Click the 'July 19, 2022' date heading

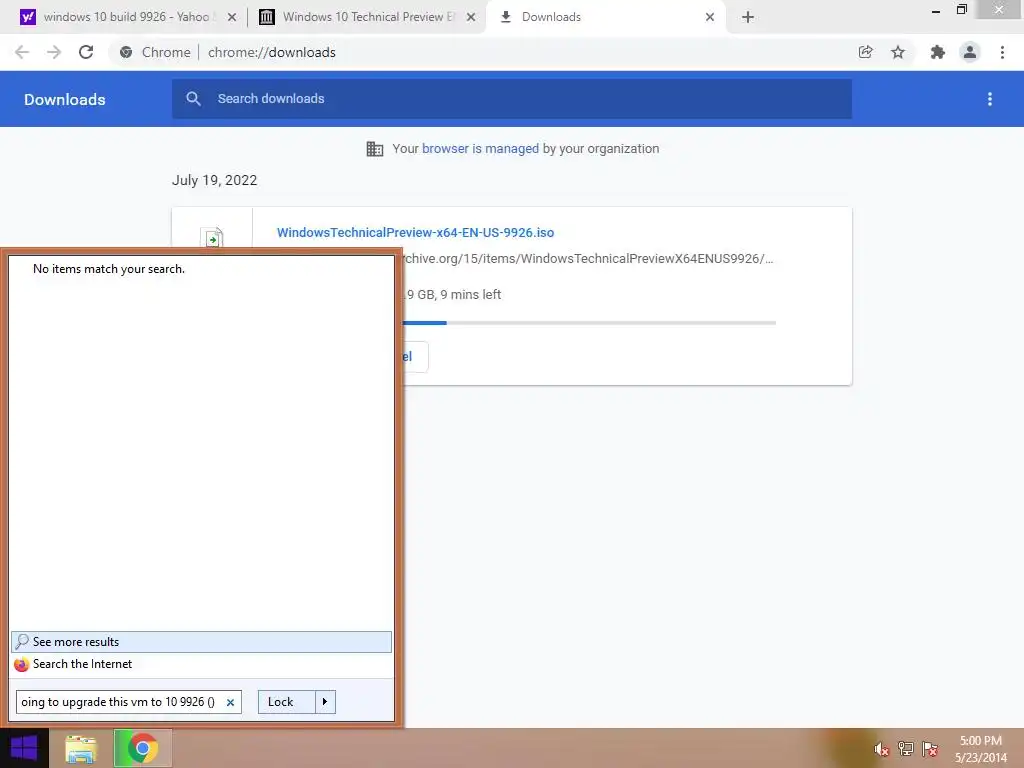pyautogui.click(x=214, y=180)
